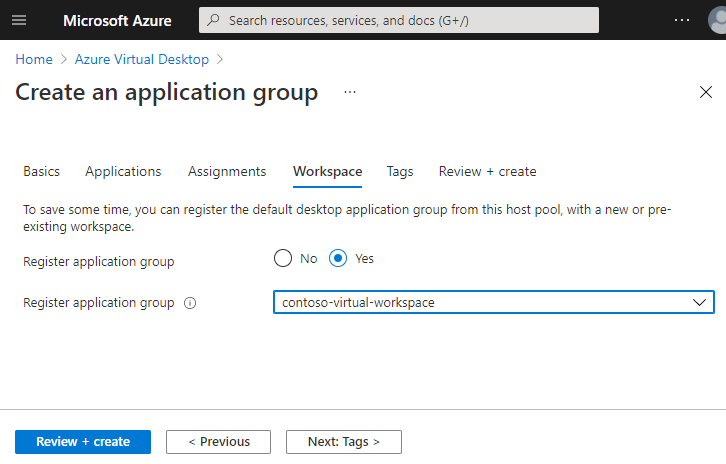Show info tooltip for Register application group
Viewport: 726px width, 464px height.
click(x=190, y=303)
